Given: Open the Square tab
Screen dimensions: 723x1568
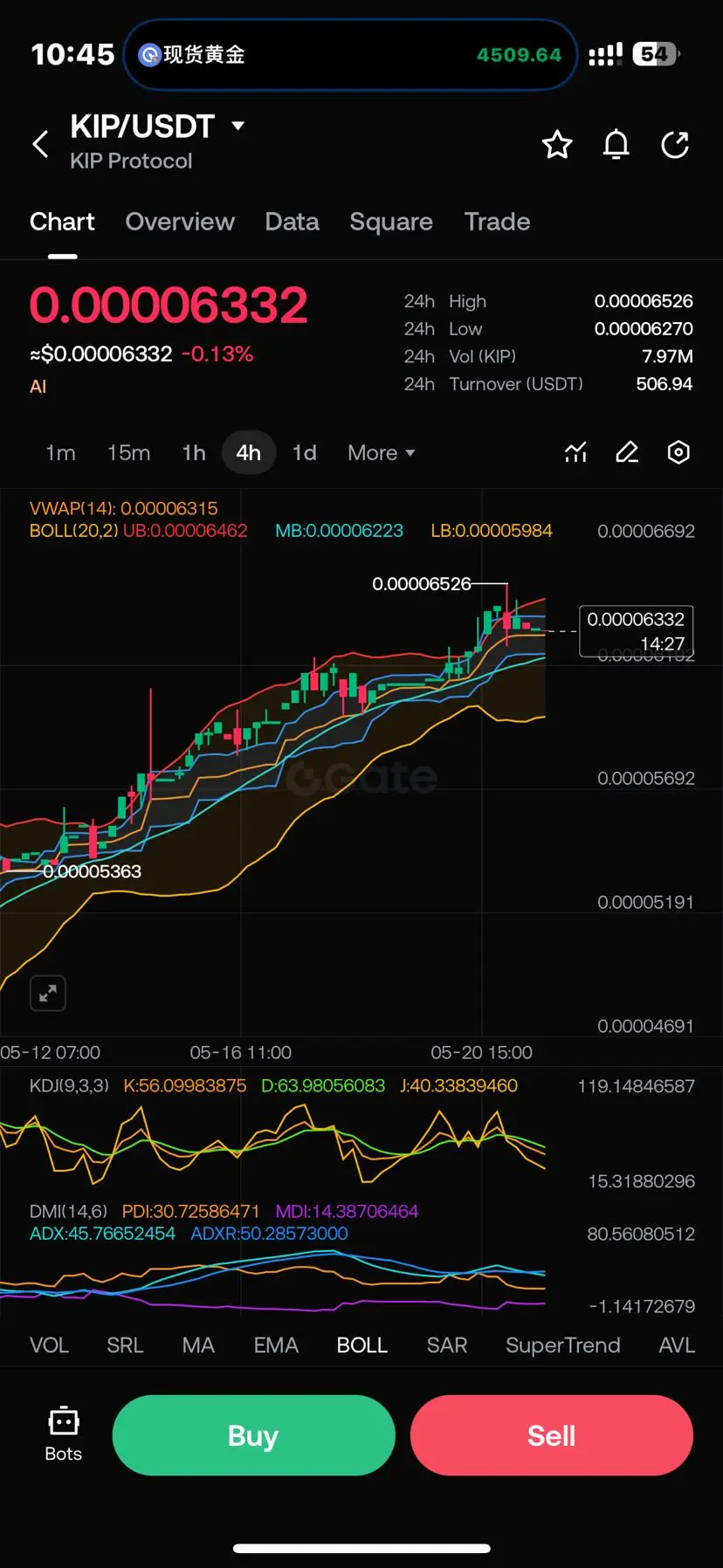Looking at the screenshot, I should coord(391,222).
